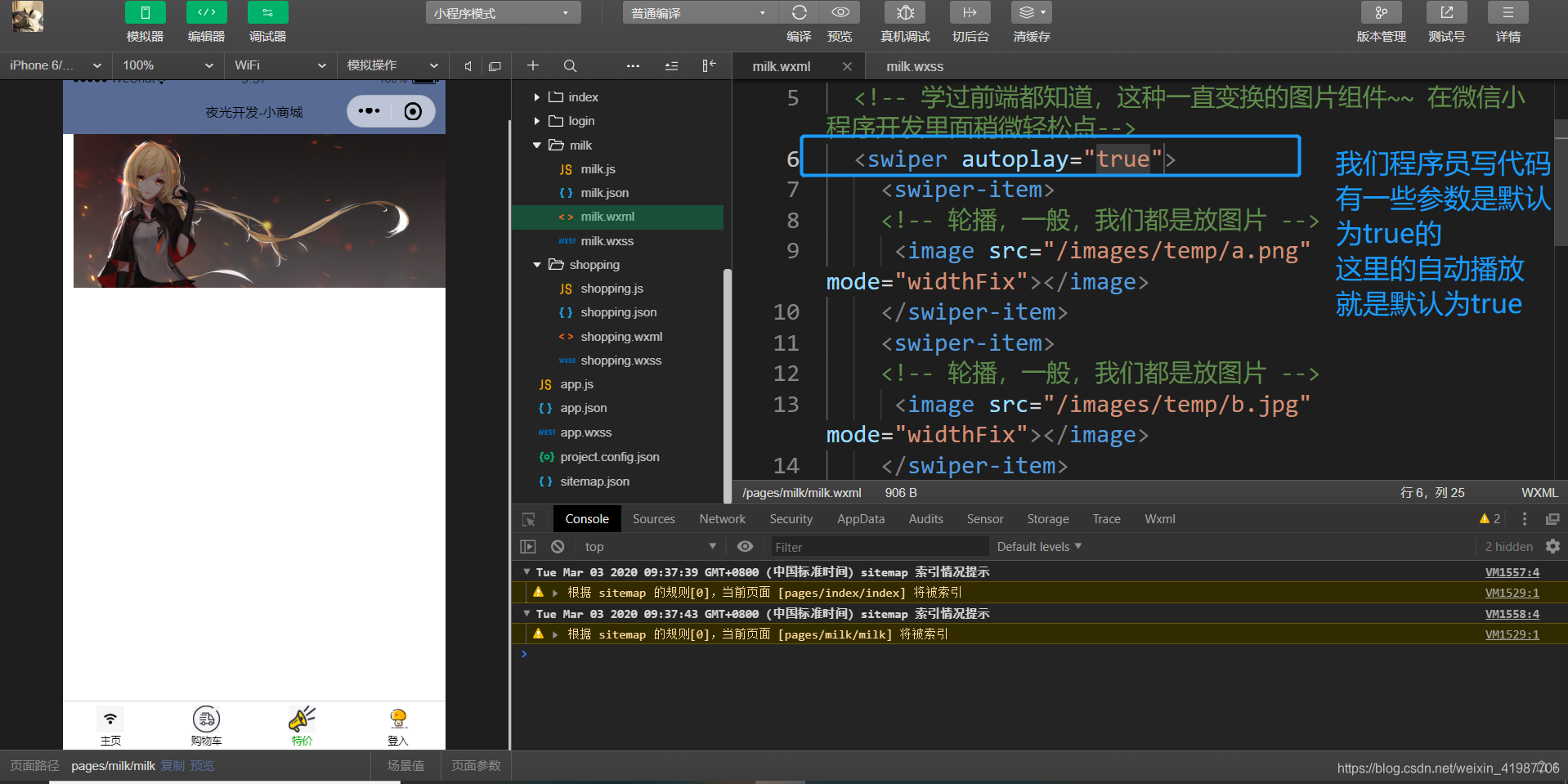Open console settings gear
1568x784 pixels.
click(x=1552, y=547)
